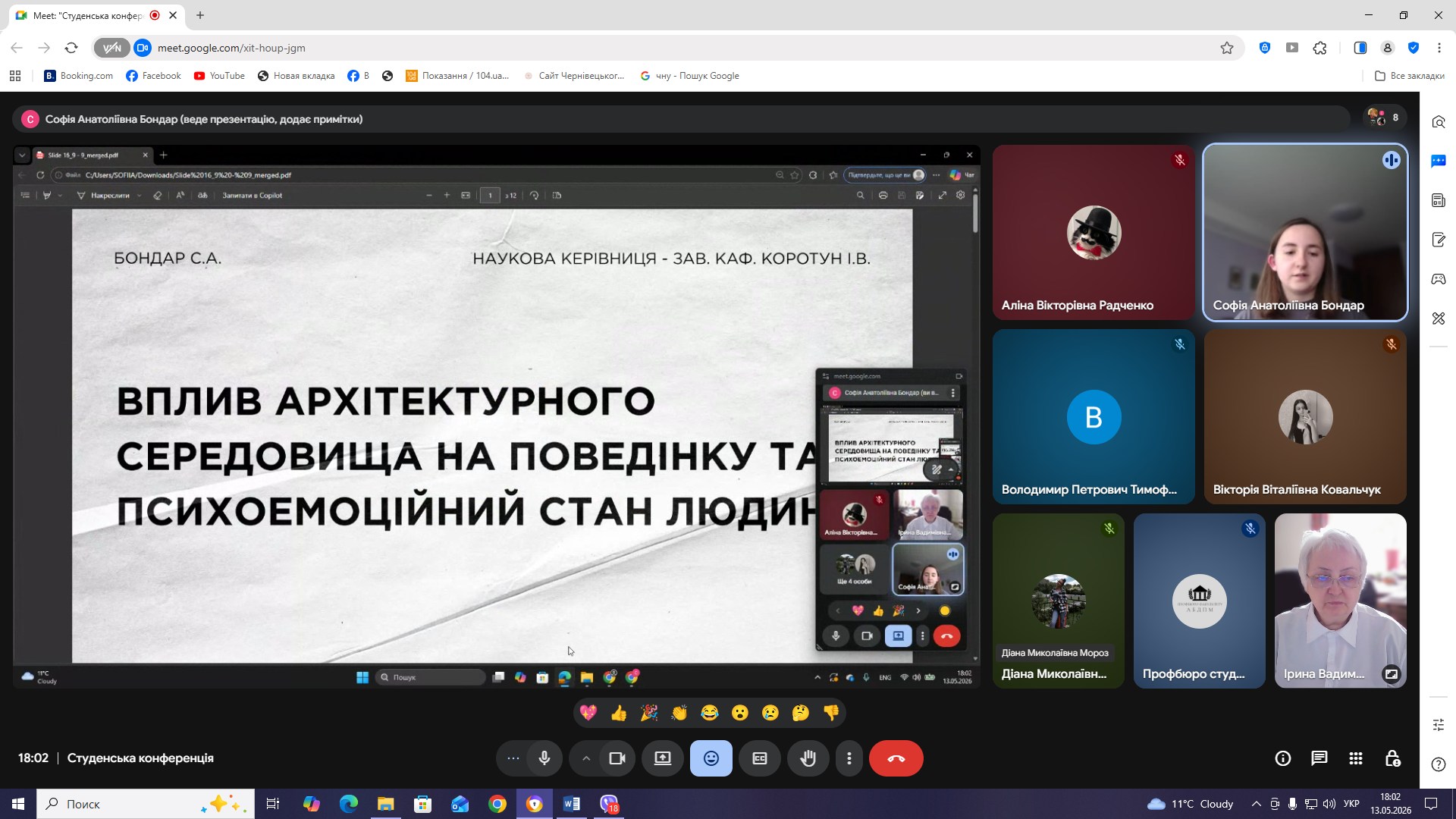The image size is (1456, 819).
Task: Toggle closed captions
Action: click(759, 758)
